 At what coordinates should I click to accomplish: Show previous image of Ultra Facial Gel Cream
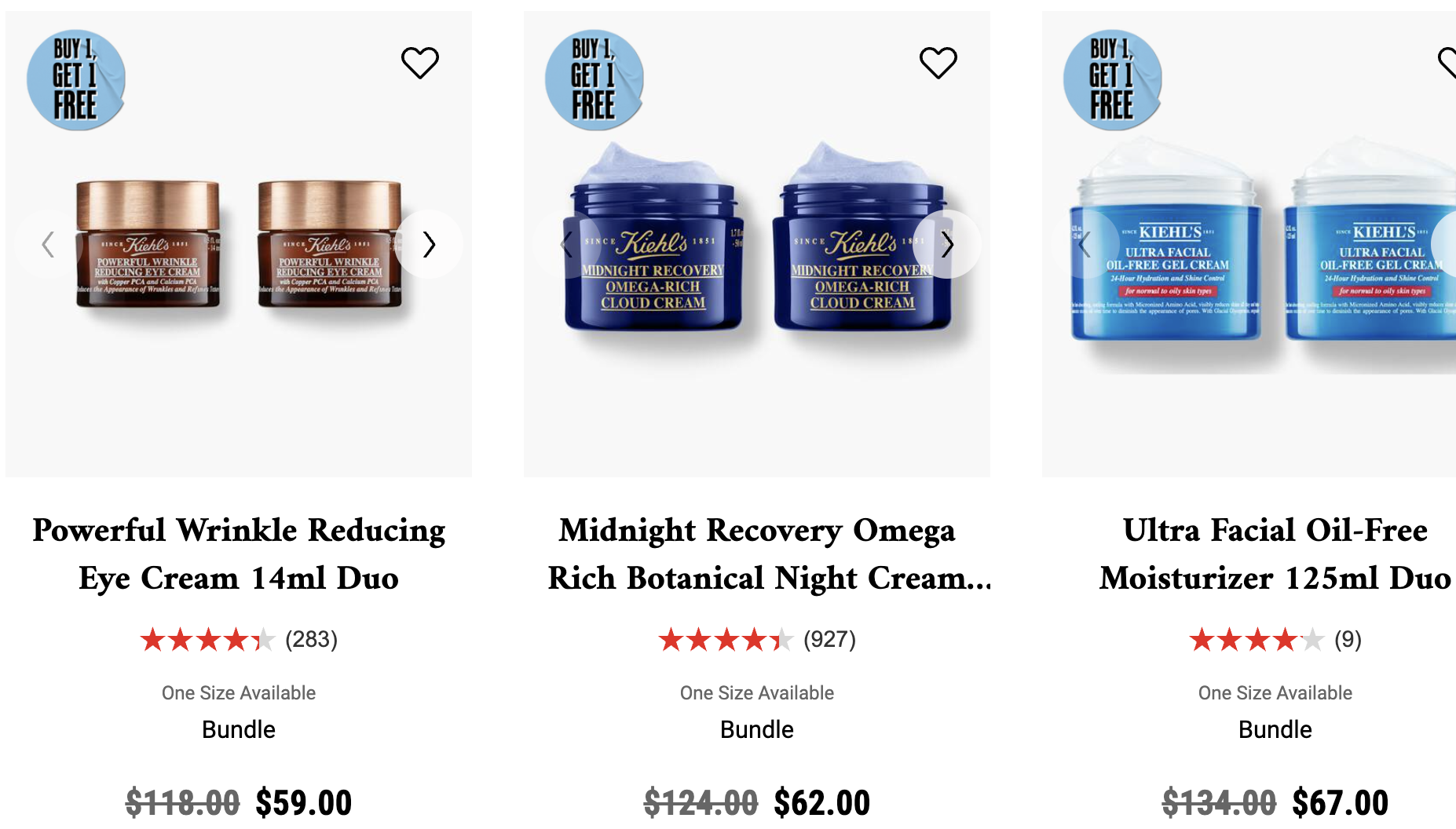tap(1085, 244)
